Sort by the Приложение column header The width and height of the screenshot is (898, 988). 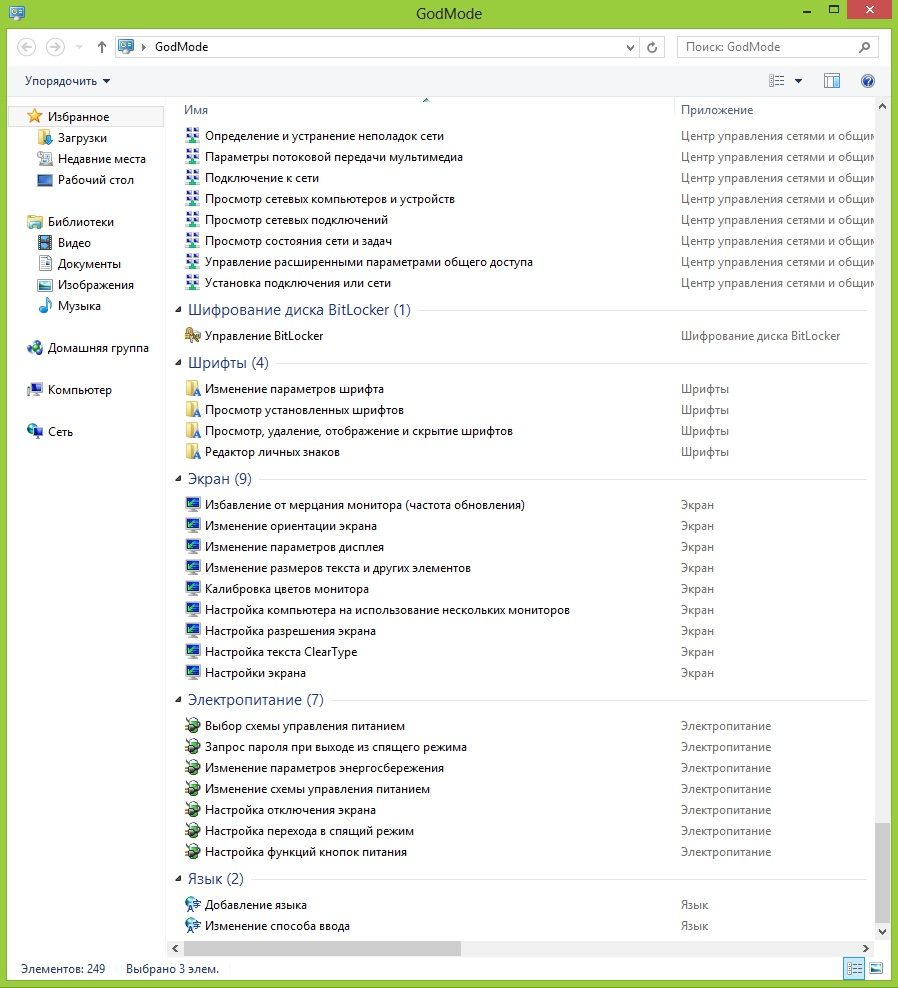717,110
